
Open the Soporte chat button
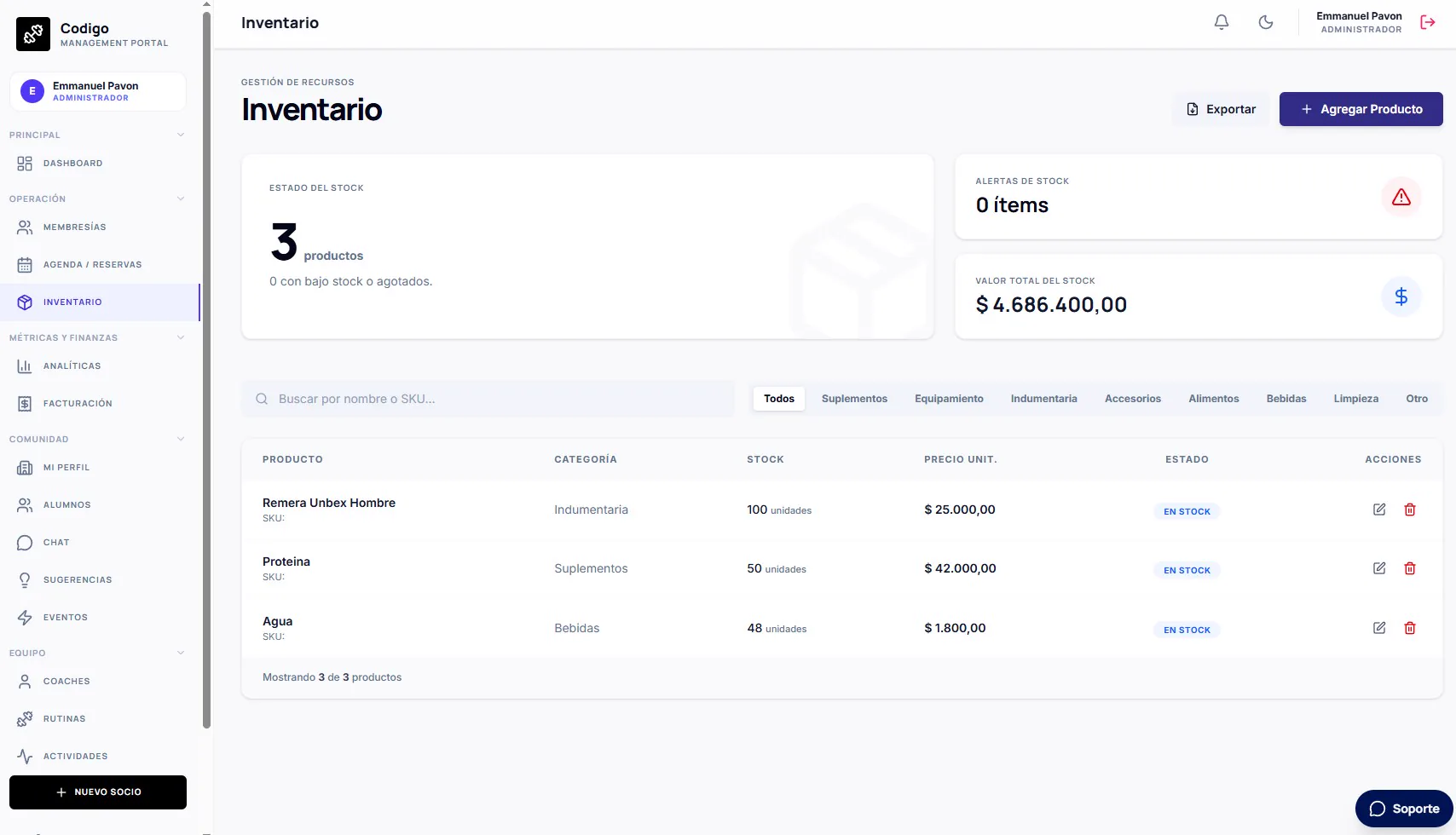(1404, 809)
